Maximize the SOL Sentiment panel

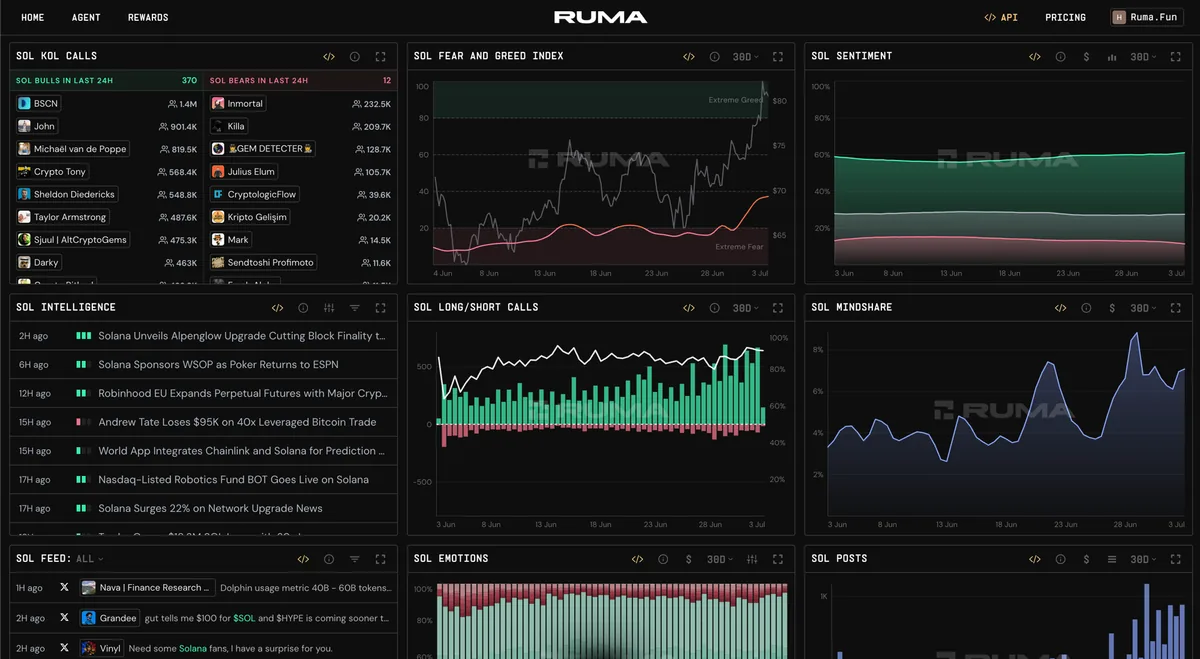click(x=1176, y=57)
